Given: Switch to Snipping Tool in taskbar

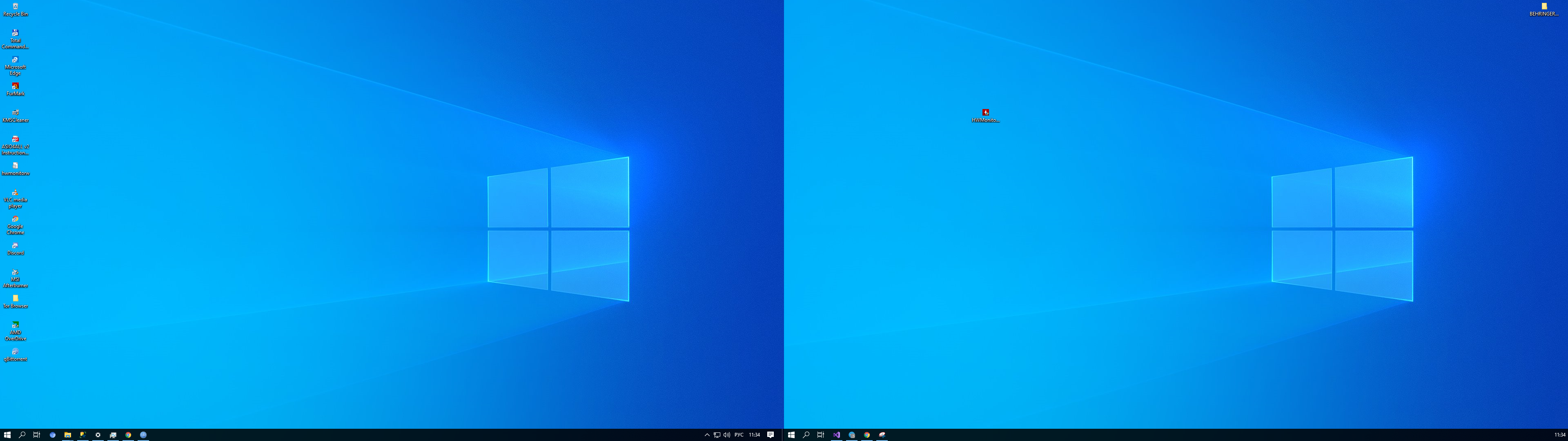Looking at the screenshot, I should coord(882,435).
